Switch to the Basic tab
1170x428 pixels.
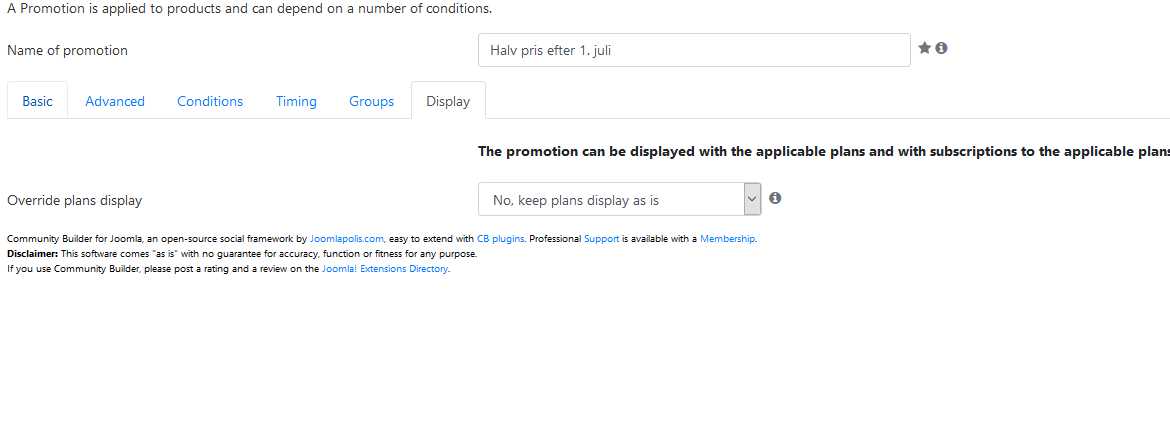(37, 101)
